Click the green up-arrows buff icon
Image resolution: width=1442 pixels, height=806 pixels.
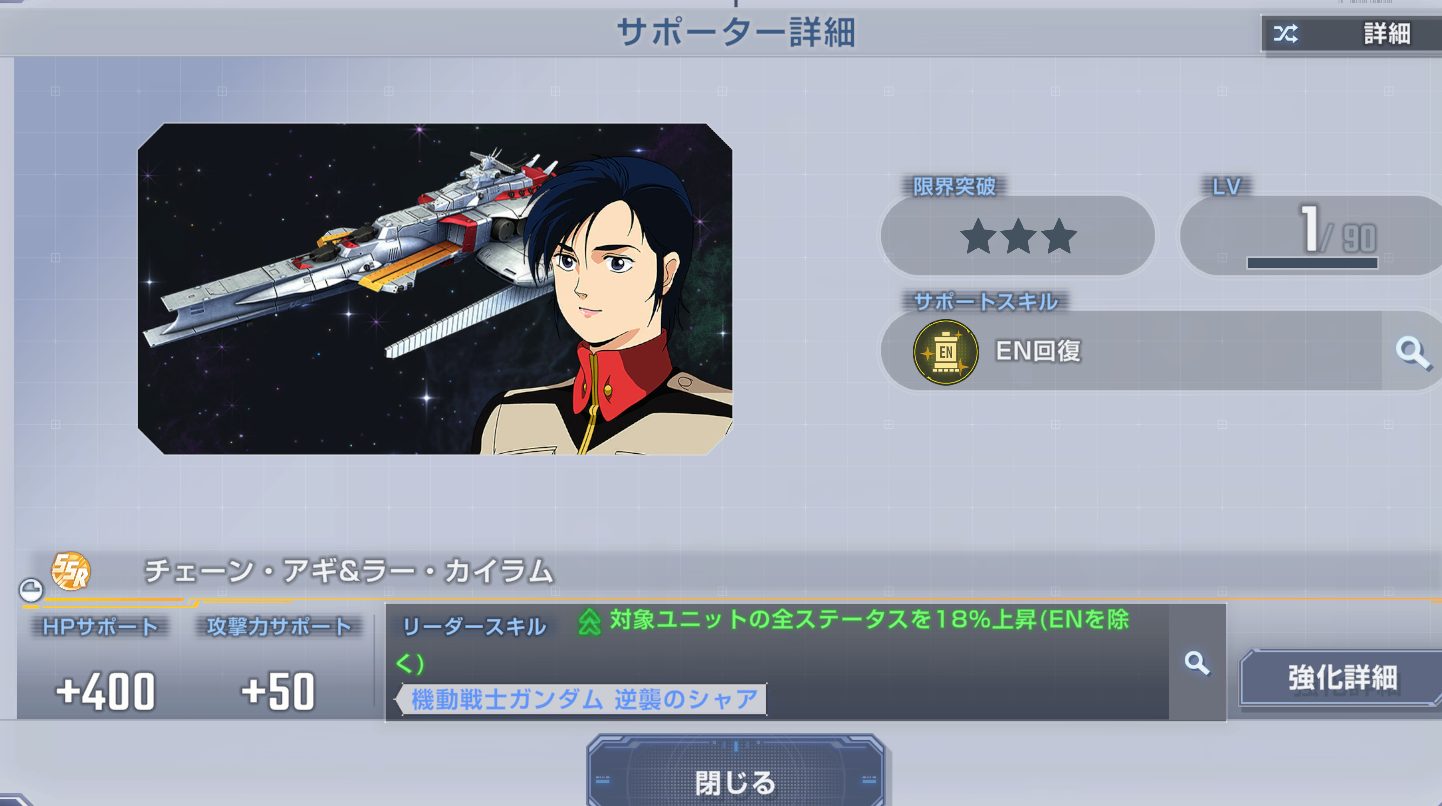click(589, 623)
